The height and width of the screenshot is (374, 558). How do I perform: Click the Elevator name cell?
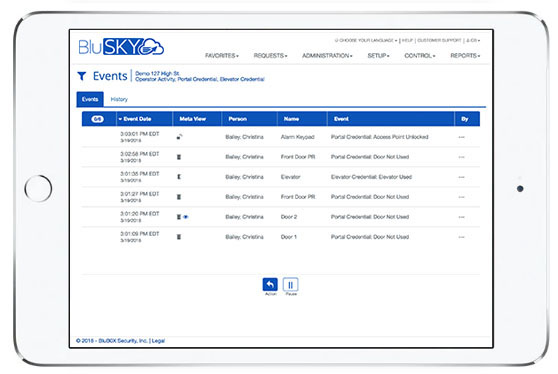(290, 177)
